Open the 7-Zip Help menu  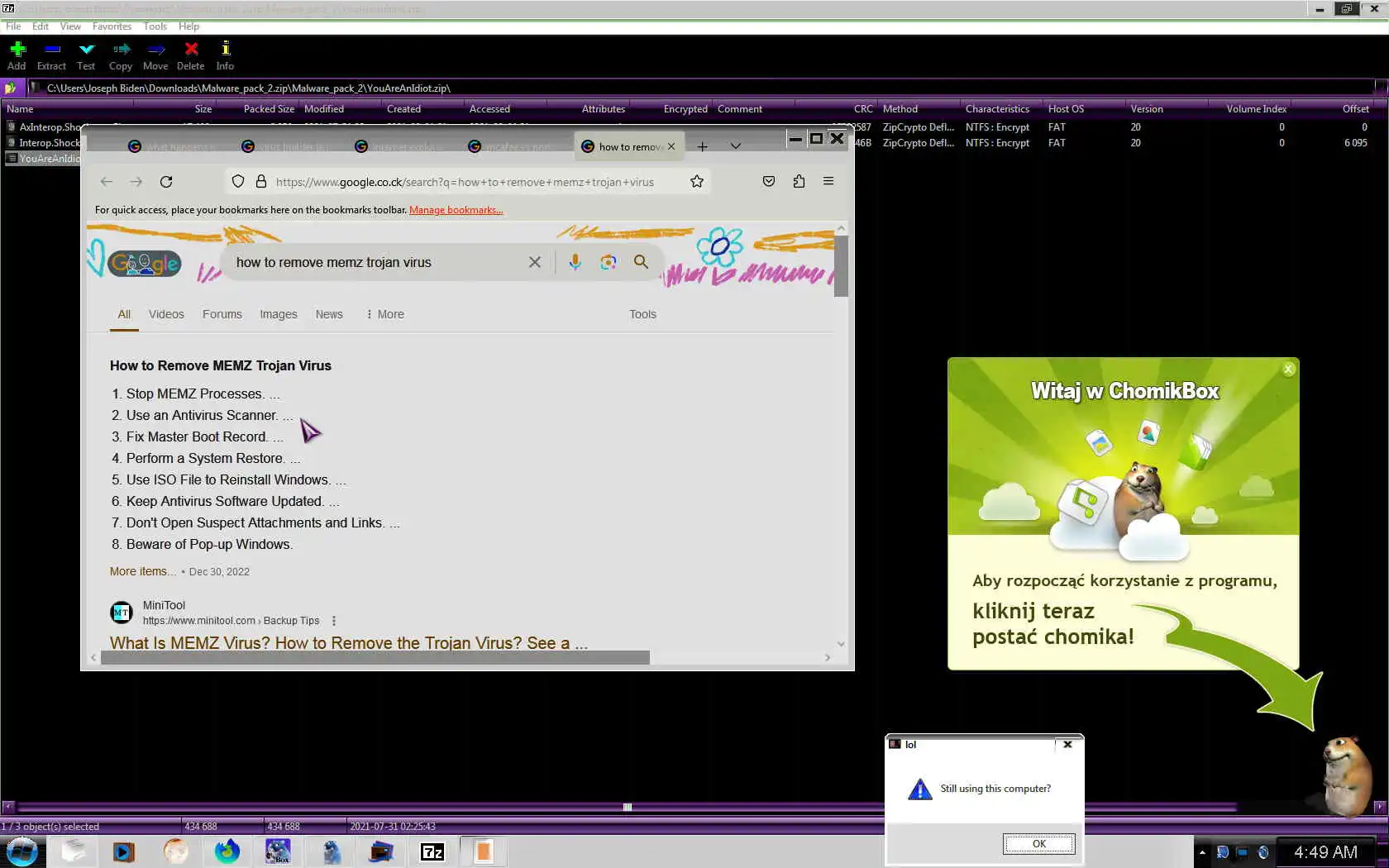click(189, 26)
